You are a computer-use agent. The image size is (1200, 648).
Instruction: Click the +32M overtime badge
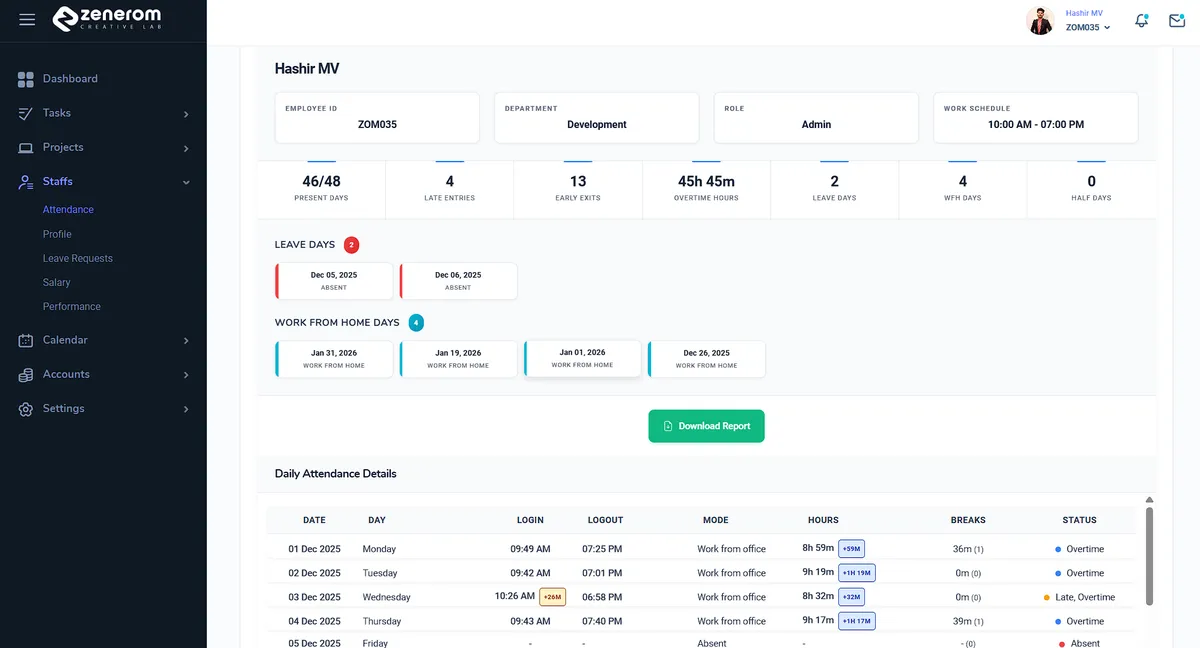(851, 597)
